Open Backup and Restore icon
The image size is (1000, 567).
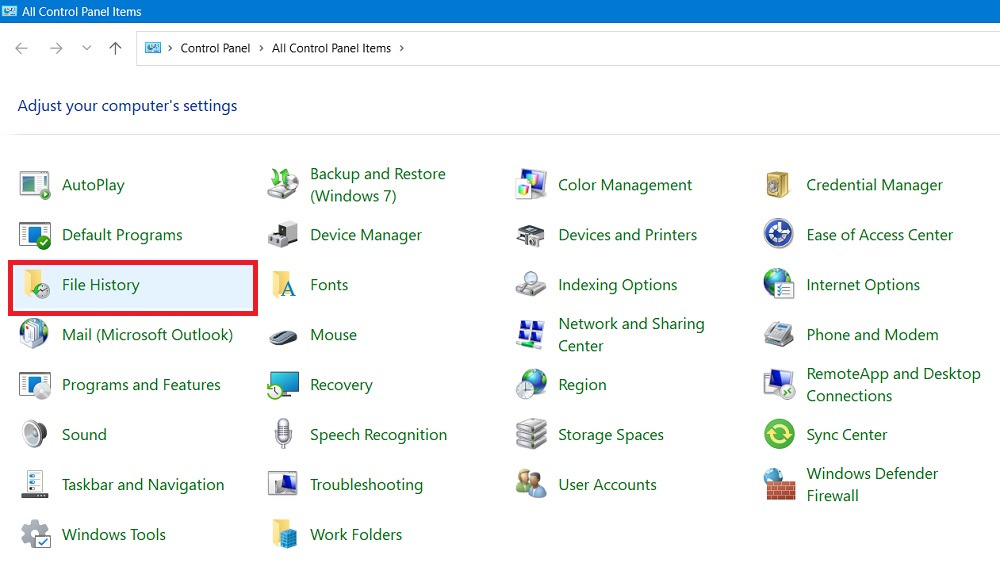pos(283,185)
